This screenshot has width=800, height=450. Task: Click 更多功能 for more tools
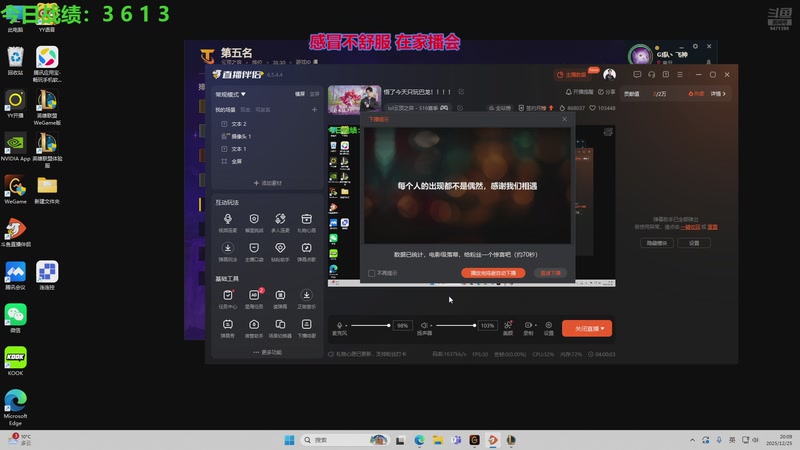[x=267, y=352]
